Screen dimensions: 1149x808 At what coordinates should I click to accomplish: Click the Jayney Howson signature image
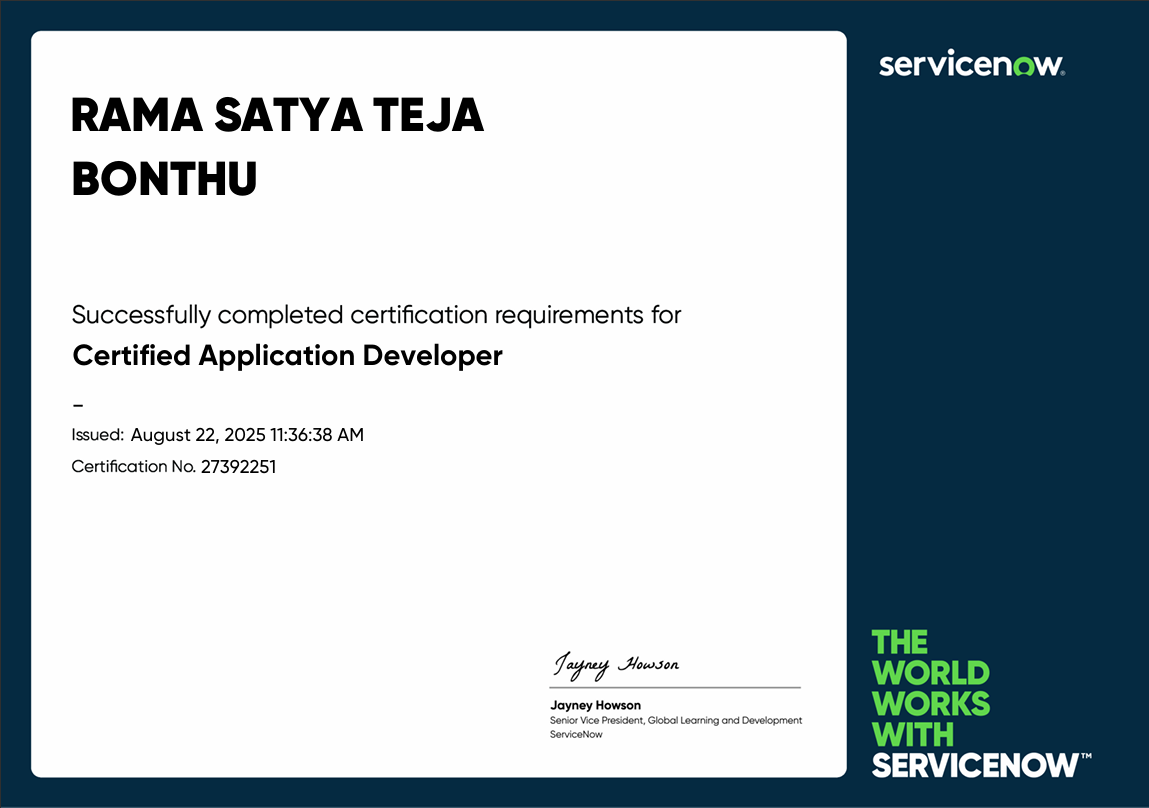[618, 662]
